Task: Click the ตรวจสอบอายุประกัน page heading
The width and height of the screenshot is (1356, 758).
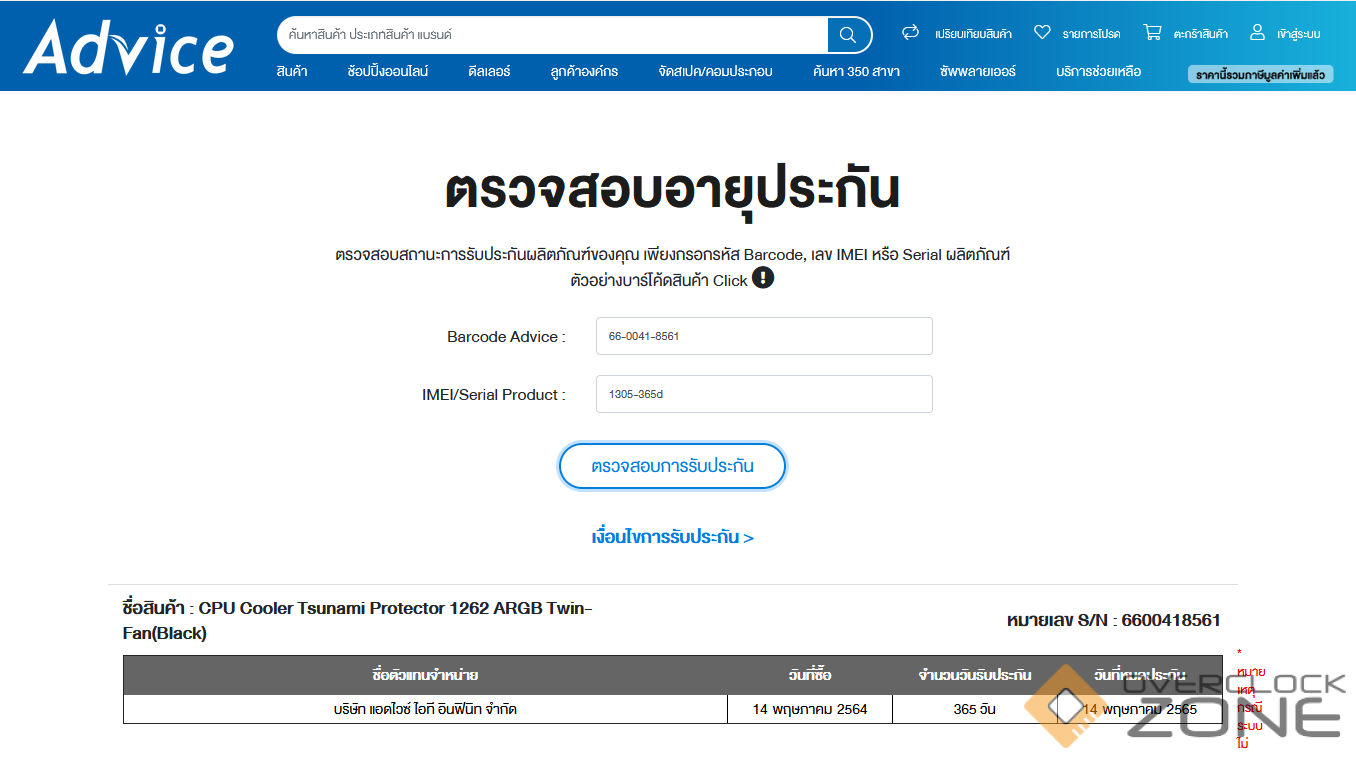Action: (x=672, y=190)
